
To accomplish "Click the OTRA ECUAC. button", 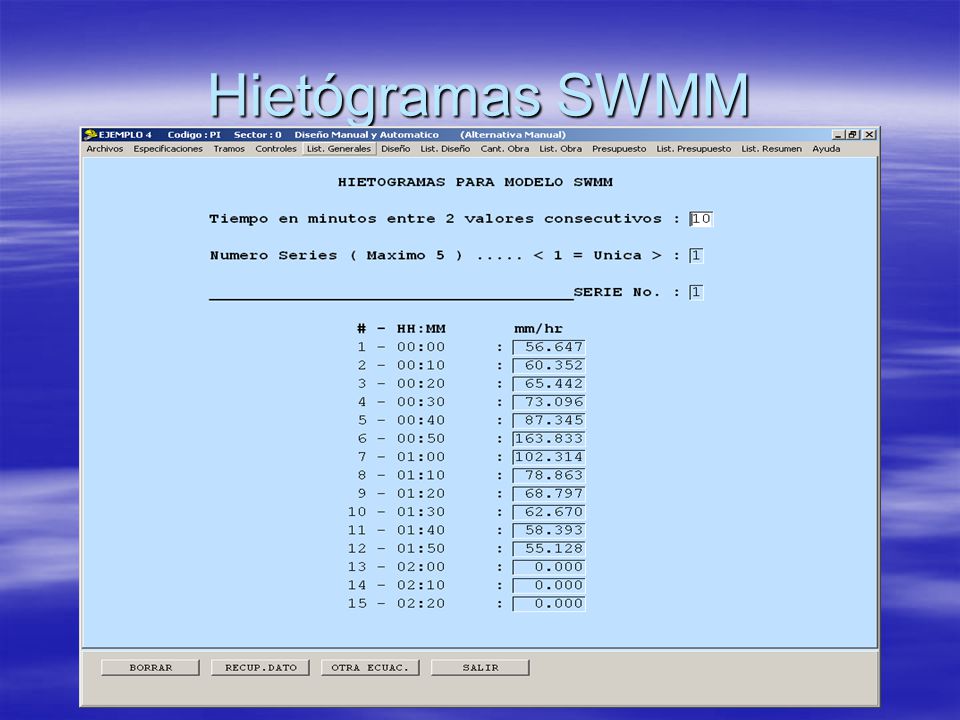I will (370, 667).
